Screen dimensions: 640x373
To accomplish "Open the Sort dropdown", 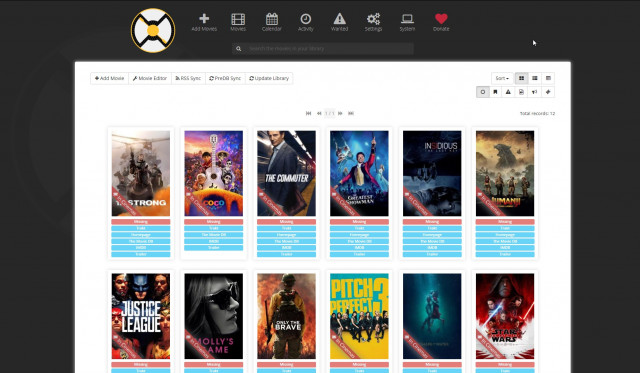I will (x=502, y=78).
